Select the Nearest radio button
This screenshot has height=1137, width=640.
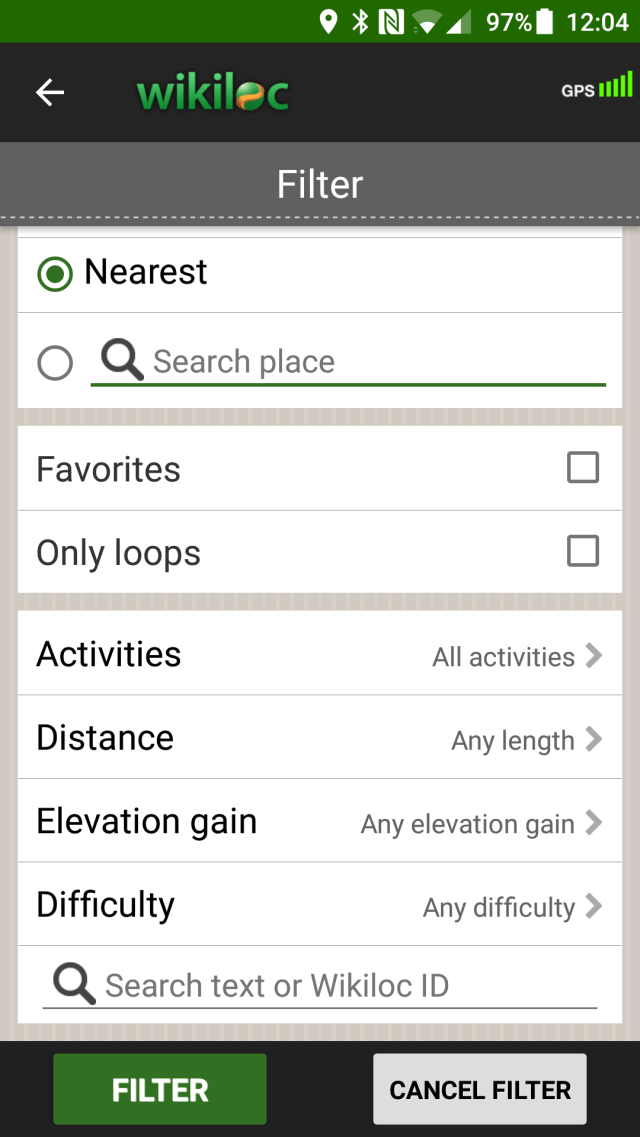55,273
